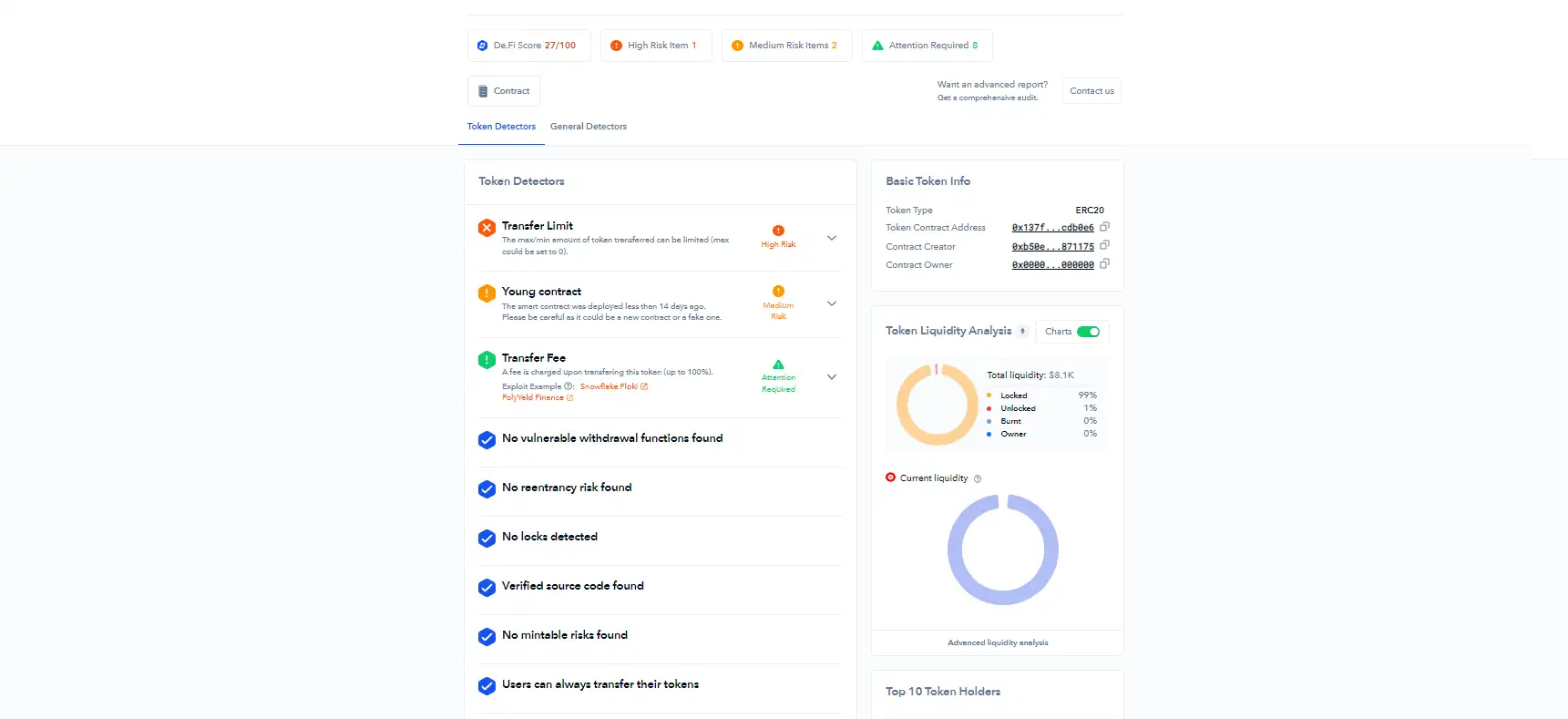Expand the Young contract detector details
Image resolution: width=1568 pixels, height=719 pixels.
click(832, 303)
